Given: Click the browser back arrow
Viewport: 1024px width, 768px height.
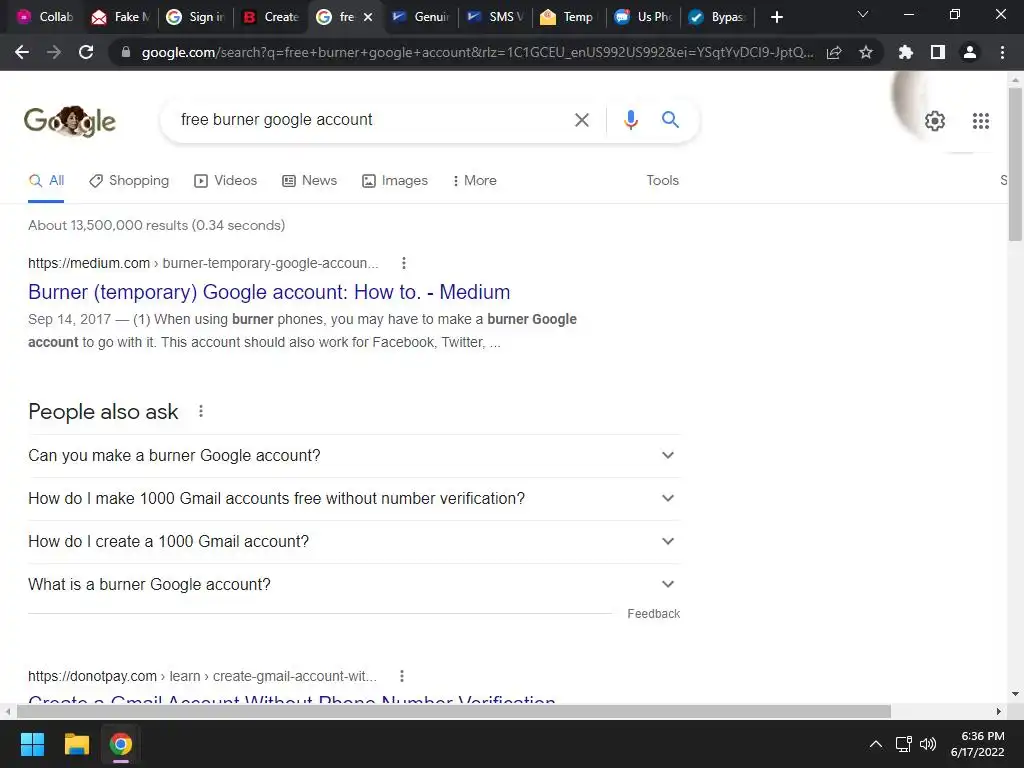Looking at the screenshot, I should point(22,52).
